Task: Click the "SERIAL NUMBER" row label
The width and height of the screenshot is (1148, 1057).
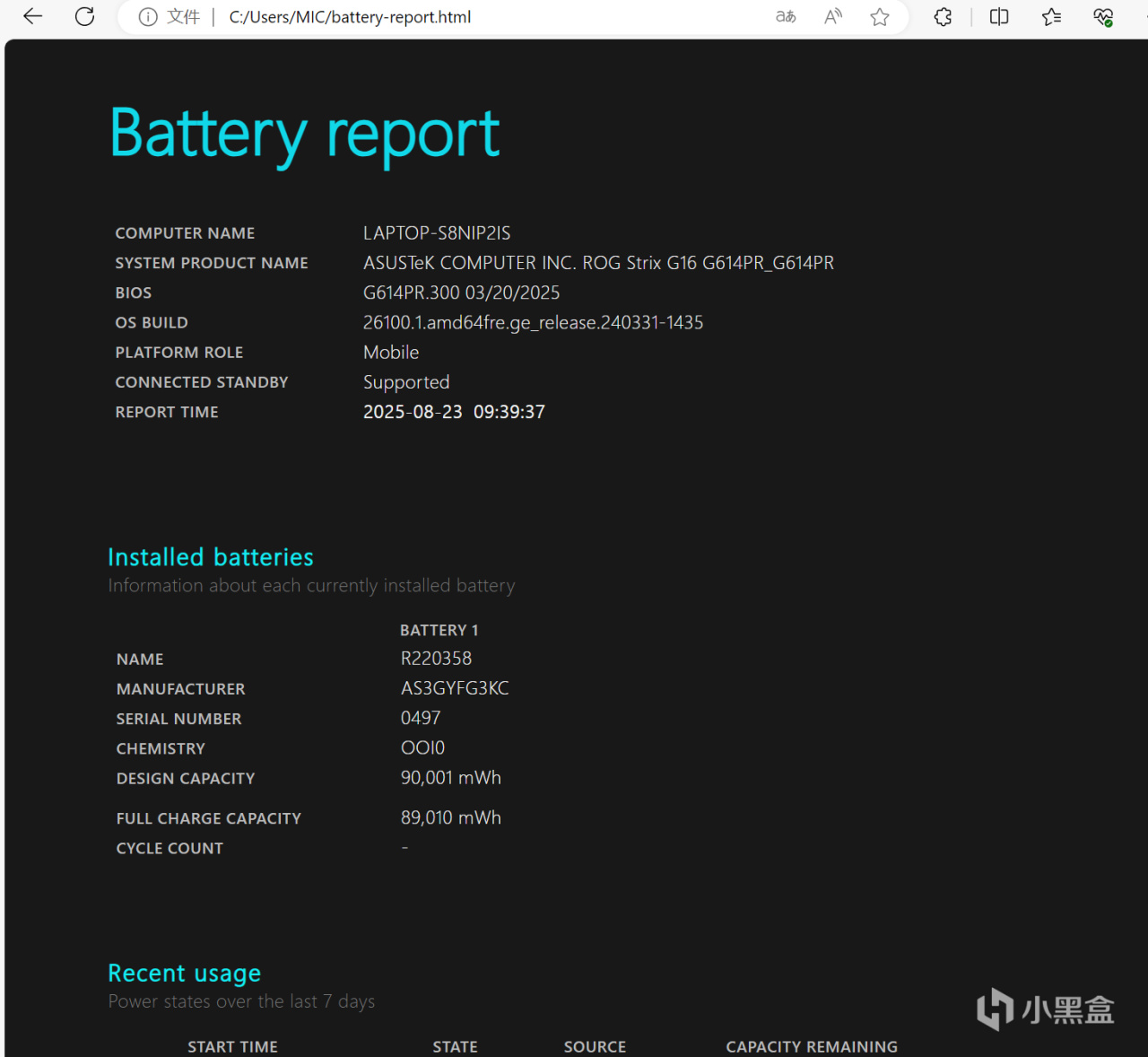Action: pyautogui.click(x=178, y=719)
